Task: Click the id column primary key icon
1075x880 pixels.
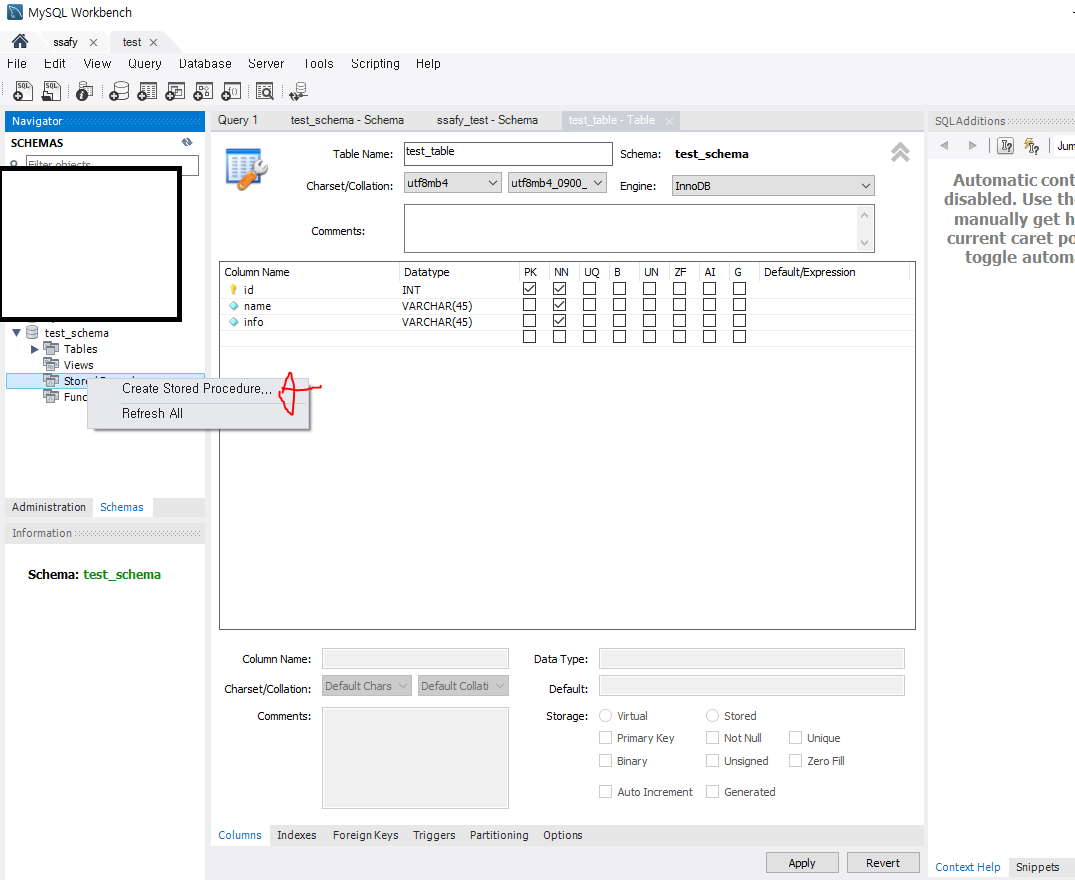Action: (233, 290)
